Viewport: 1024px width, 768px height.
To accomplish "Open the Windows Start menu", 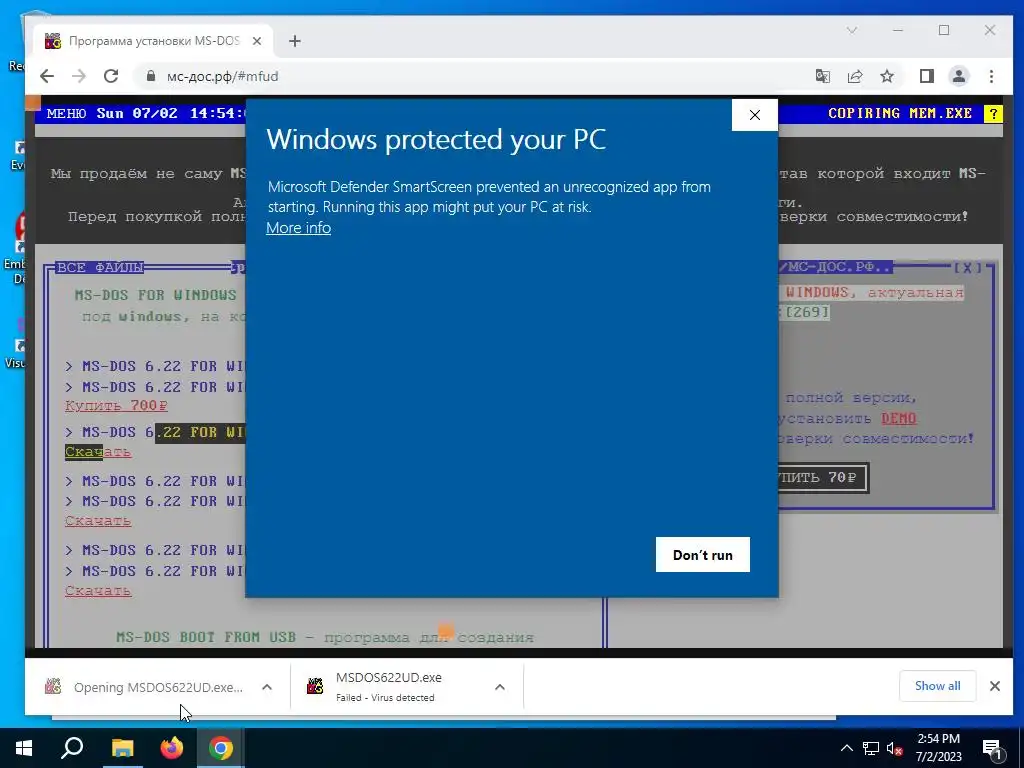I will [24, 748].
